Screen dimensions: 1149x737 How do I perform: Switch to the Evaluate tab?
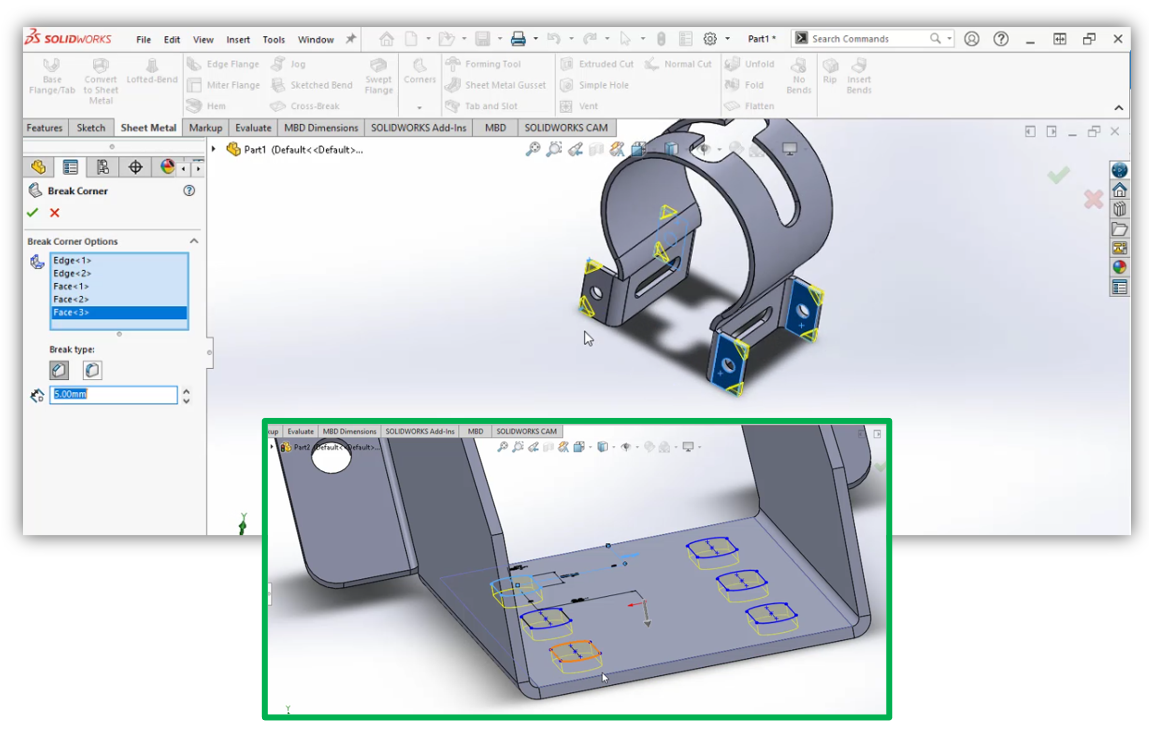click(254, 127)
